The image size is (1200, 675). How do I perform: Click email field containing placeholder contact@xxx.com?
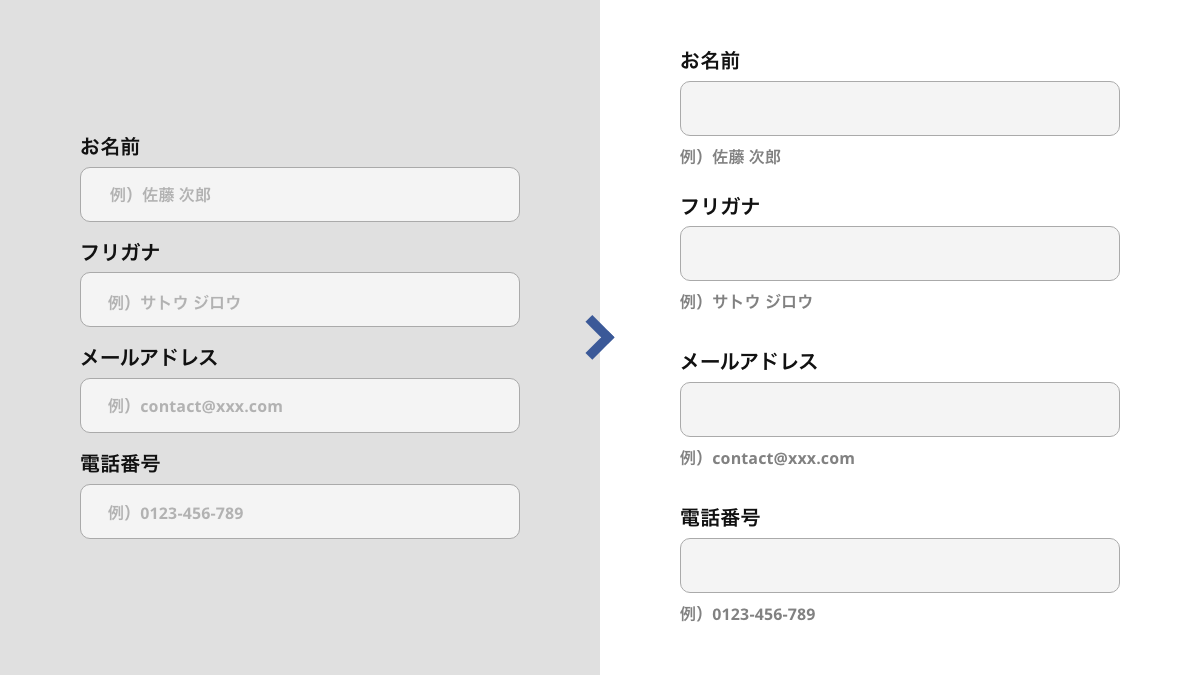pyautogui.click(x=300, y=405)
